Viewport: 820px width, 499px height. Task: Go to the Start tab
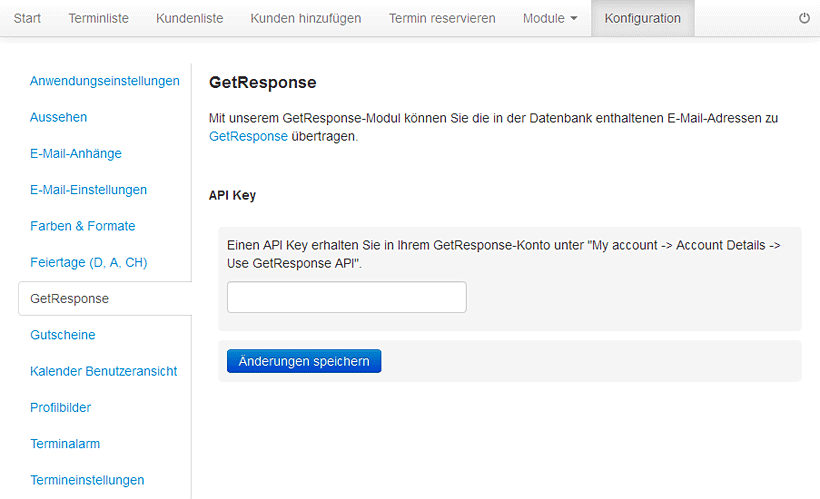[27, 18]
